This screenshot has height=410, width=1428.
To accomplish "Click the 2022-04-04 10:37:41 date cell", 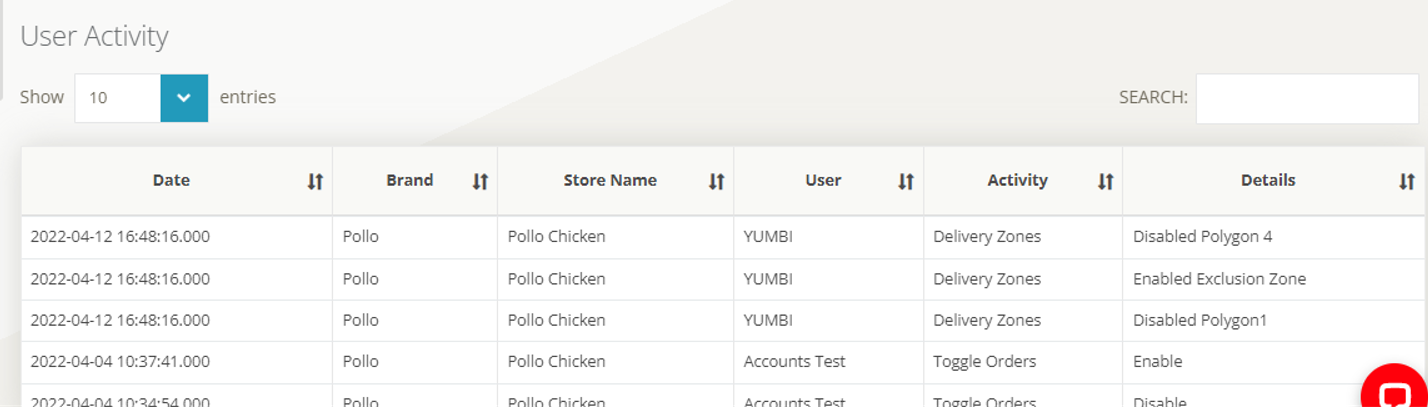I will tap(120, 361).
